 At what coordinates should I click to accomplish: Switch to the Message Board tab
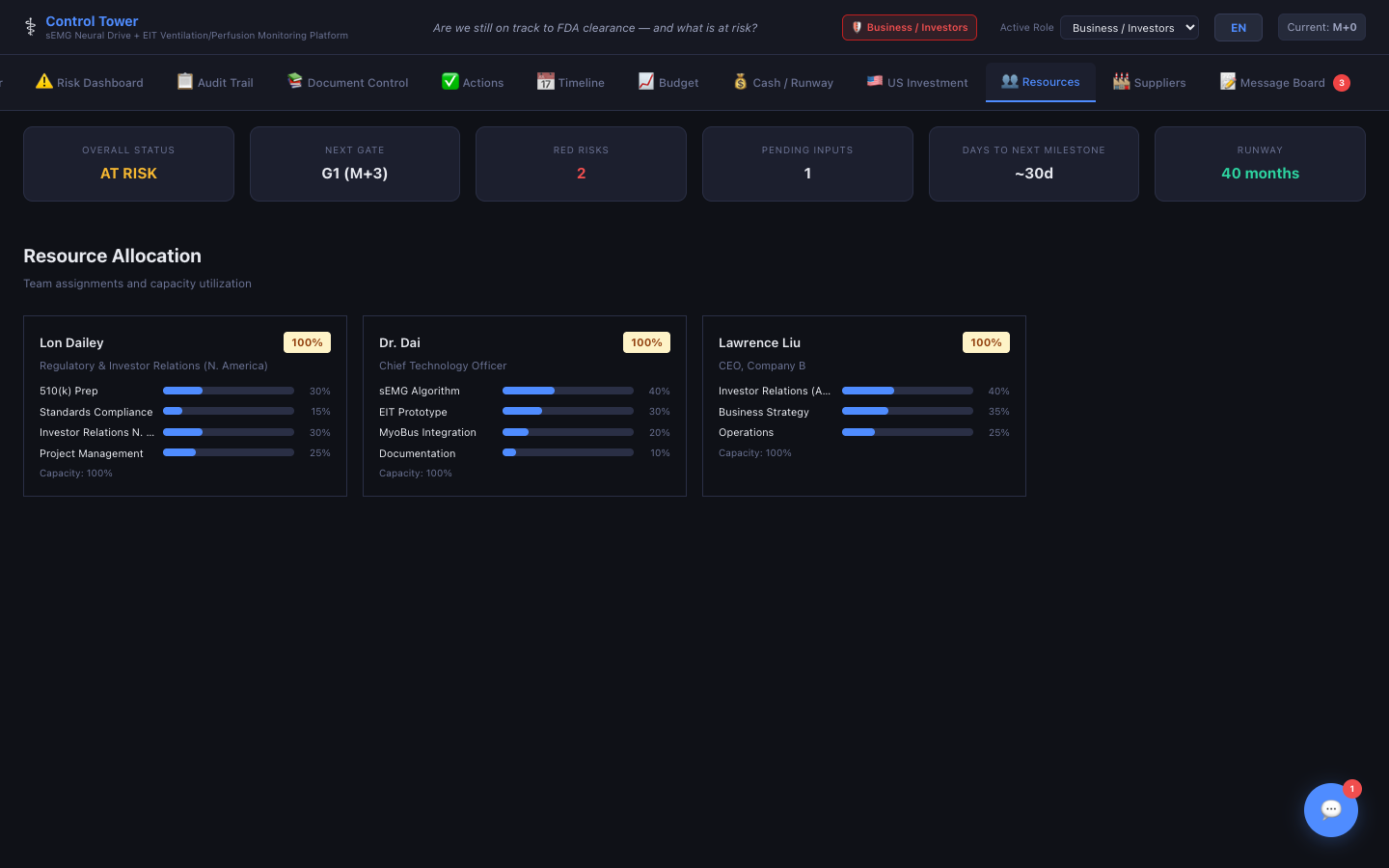coord(1282,83)
